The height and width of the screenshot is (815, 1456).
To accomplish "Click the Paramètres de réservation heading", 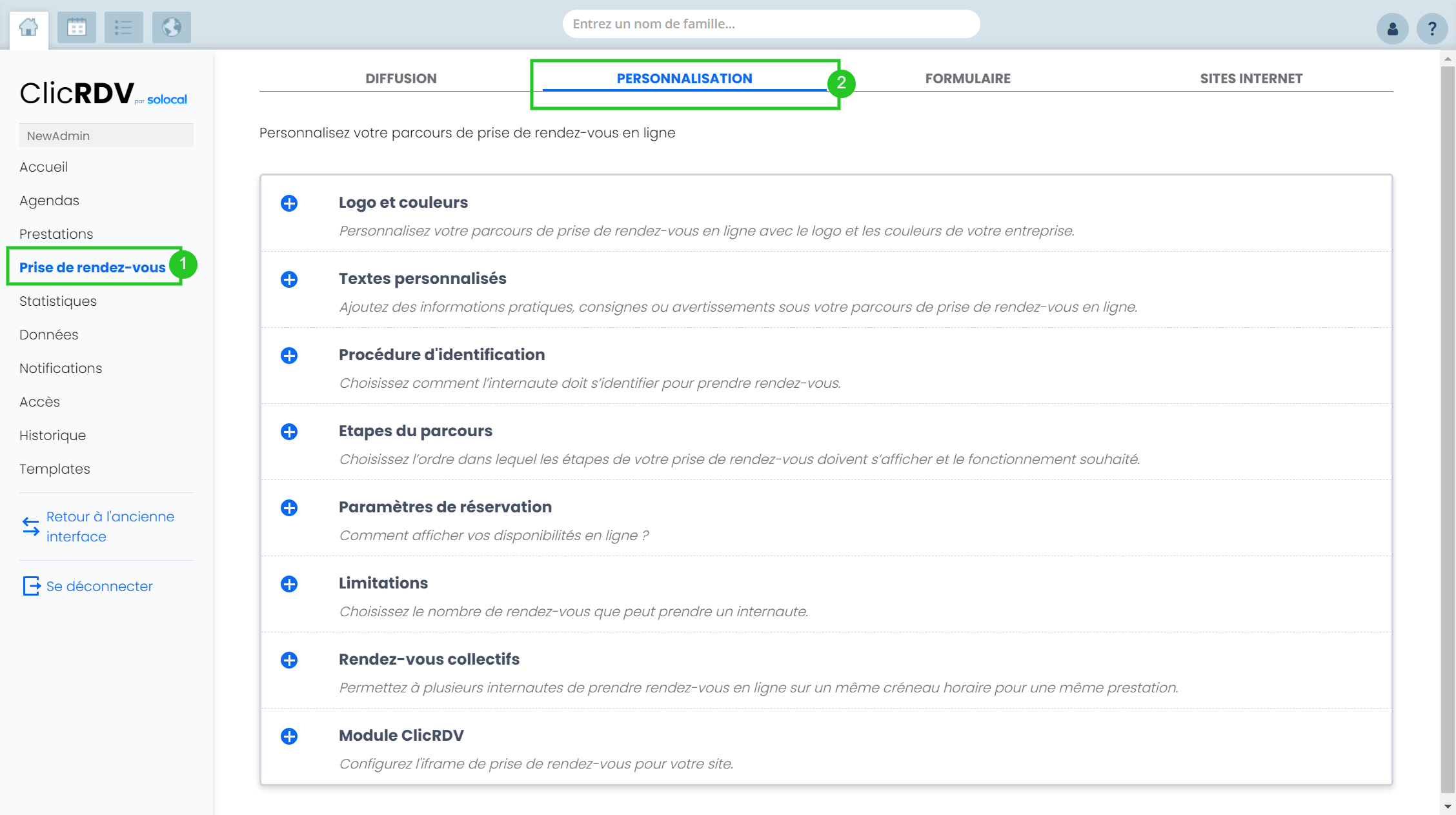I will [x=445, y=507].
